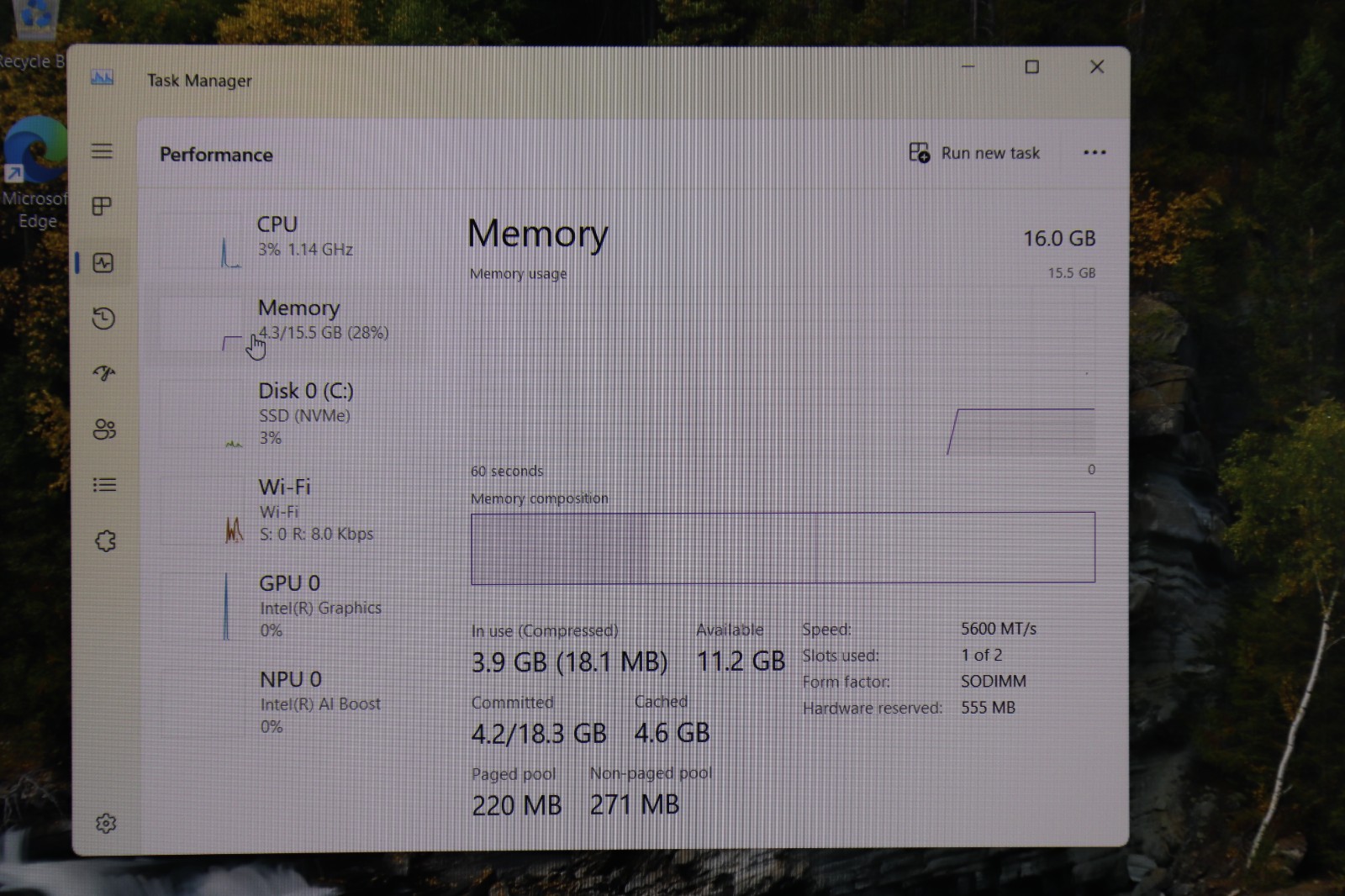1345x896 pixels.
Task: Click the memory composition bar
Action: point(783,547)
